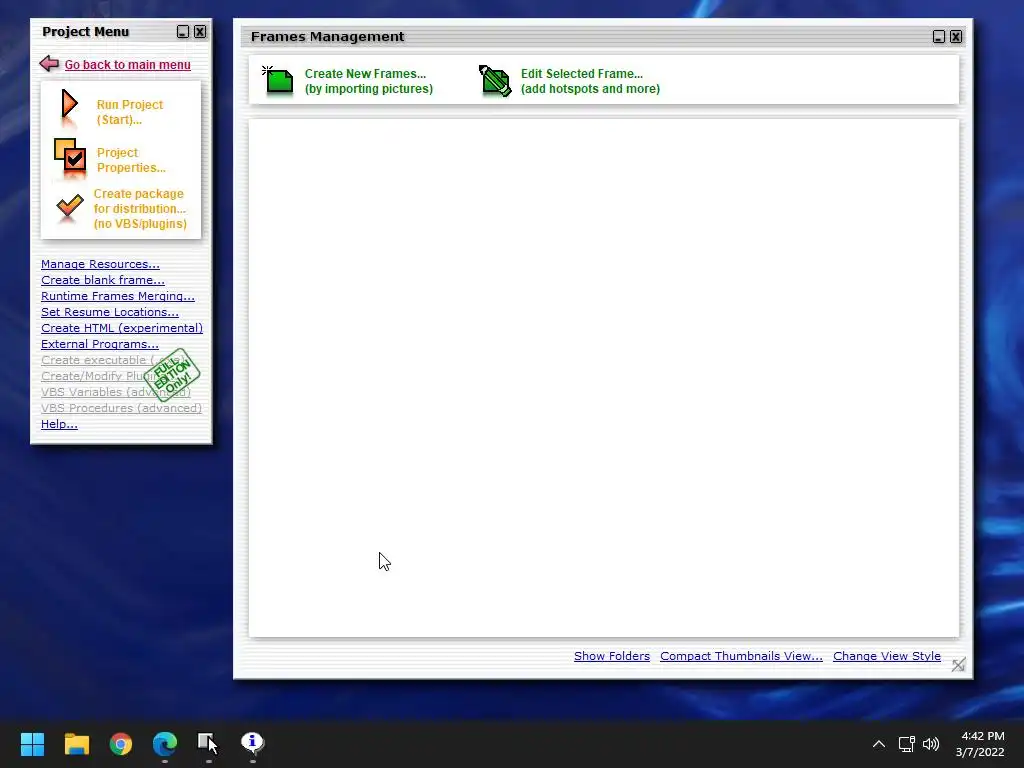Click Set Resume Locations... link

[x=110, y=312]
